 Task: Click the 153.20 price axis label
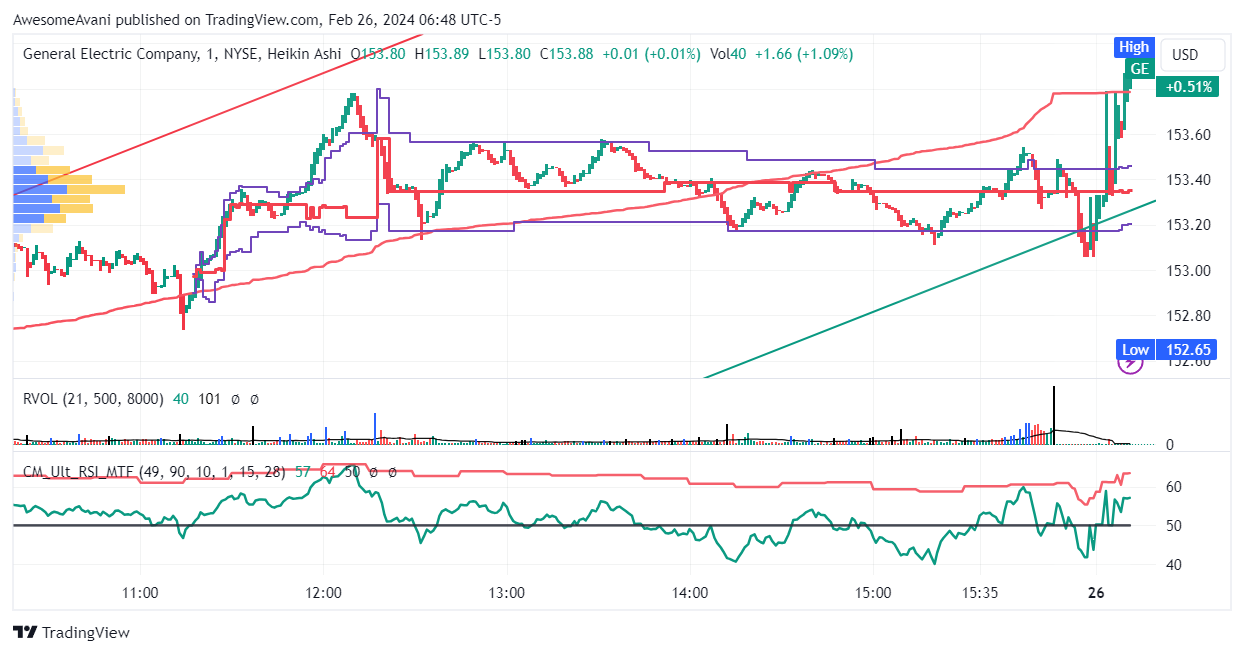point(1189,225)
